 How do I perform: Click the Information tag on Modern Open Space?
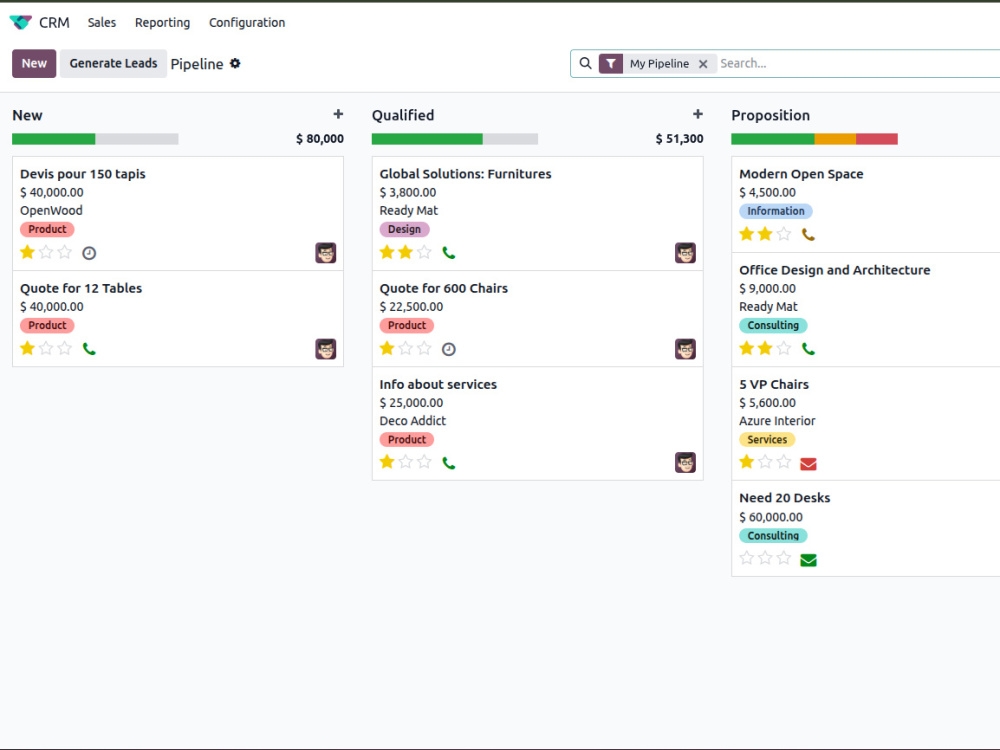[x=776, y=211]
